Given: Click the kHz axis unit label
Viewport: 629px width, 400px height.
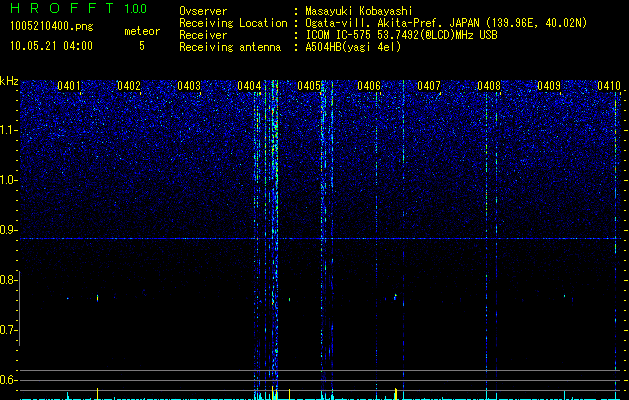Looking at the screenshot, I should [9, 81].
